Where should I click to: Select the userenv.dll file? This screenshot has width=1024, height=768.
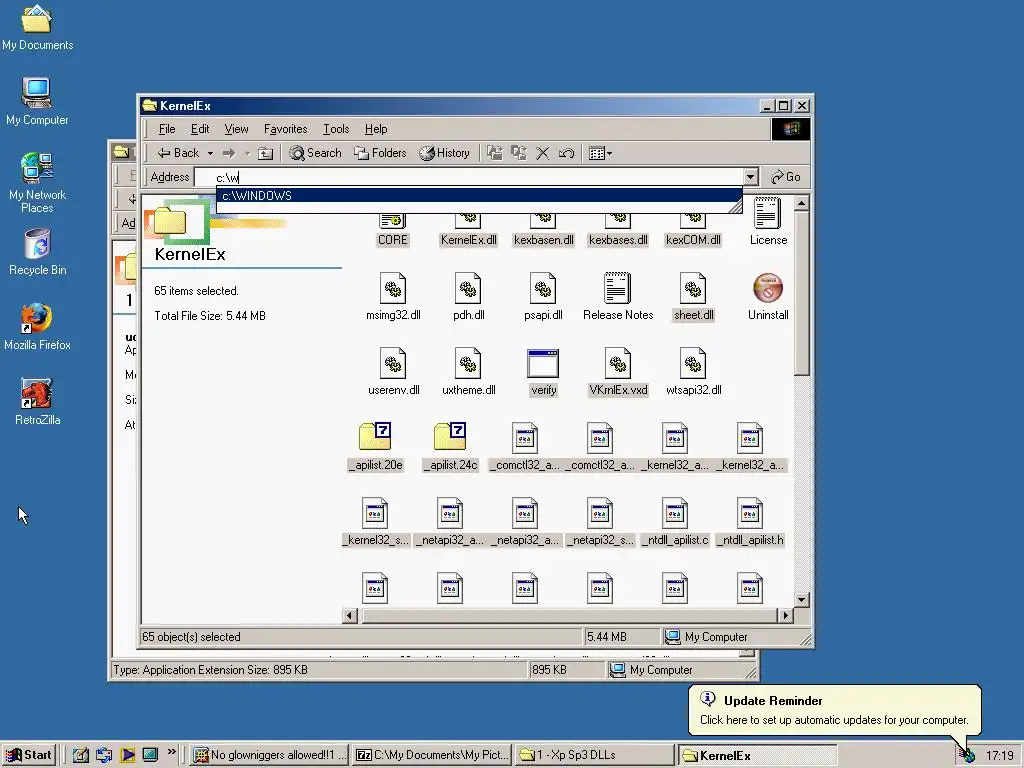pos(393,372)
